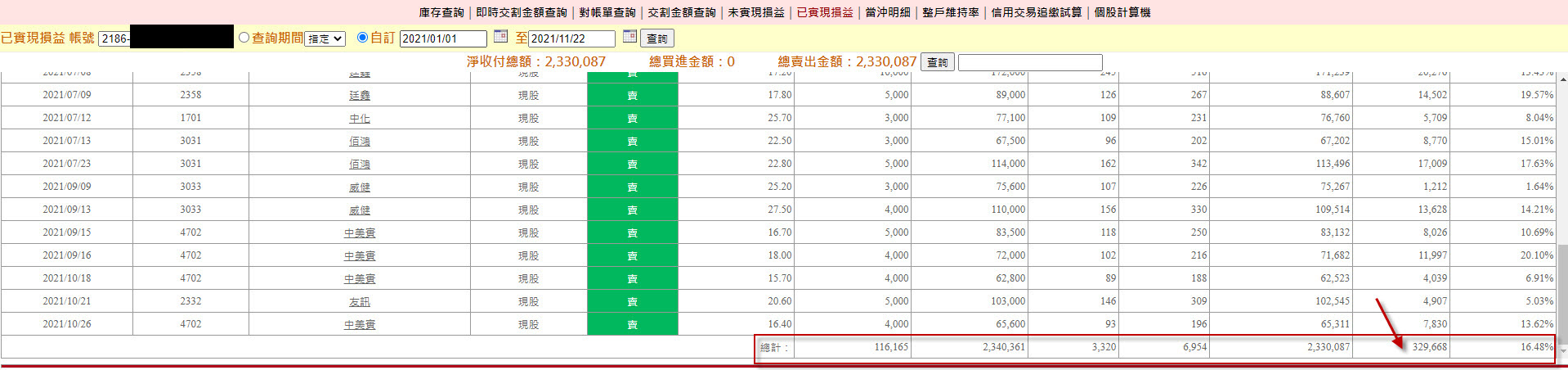Screen dimensions: 1568x370
Task: Open stock link 威健 on 2021/09/13 row
Action: [x=360, y=210]
